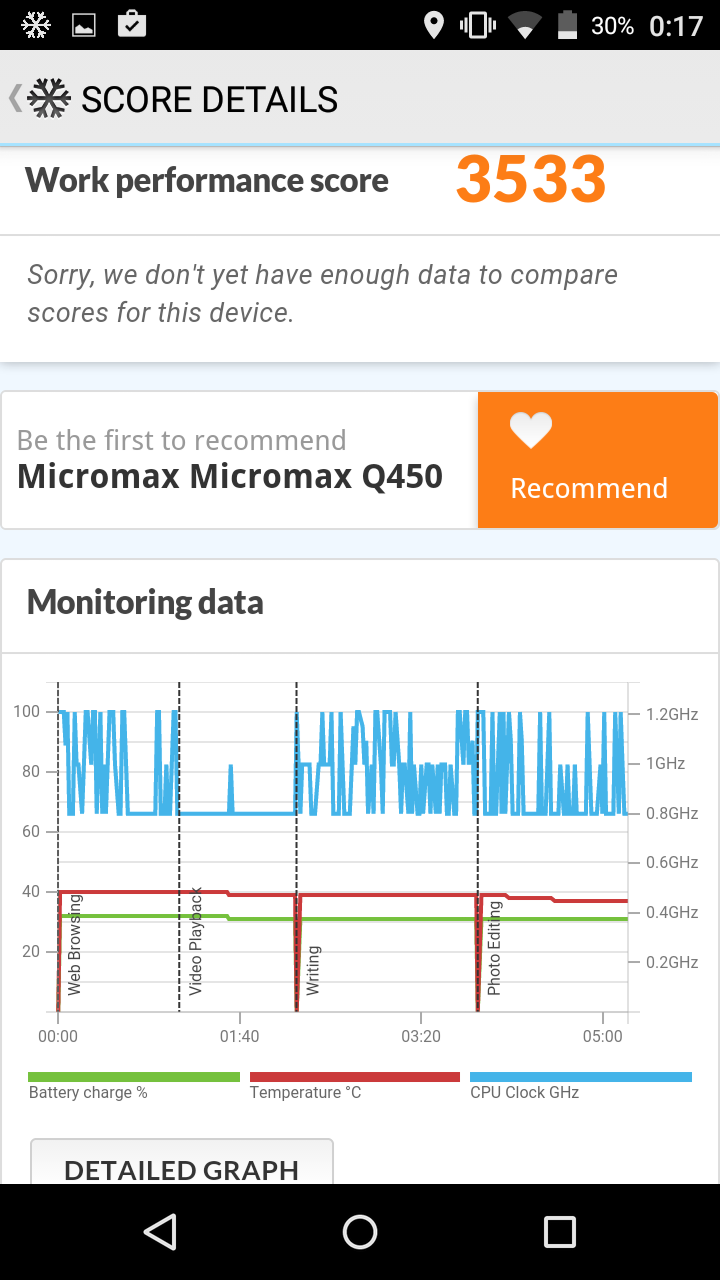Tap the clipboard-check notification icon
Image resolution: width=720 pixels, height=1280 pixels.
point(132,24)
